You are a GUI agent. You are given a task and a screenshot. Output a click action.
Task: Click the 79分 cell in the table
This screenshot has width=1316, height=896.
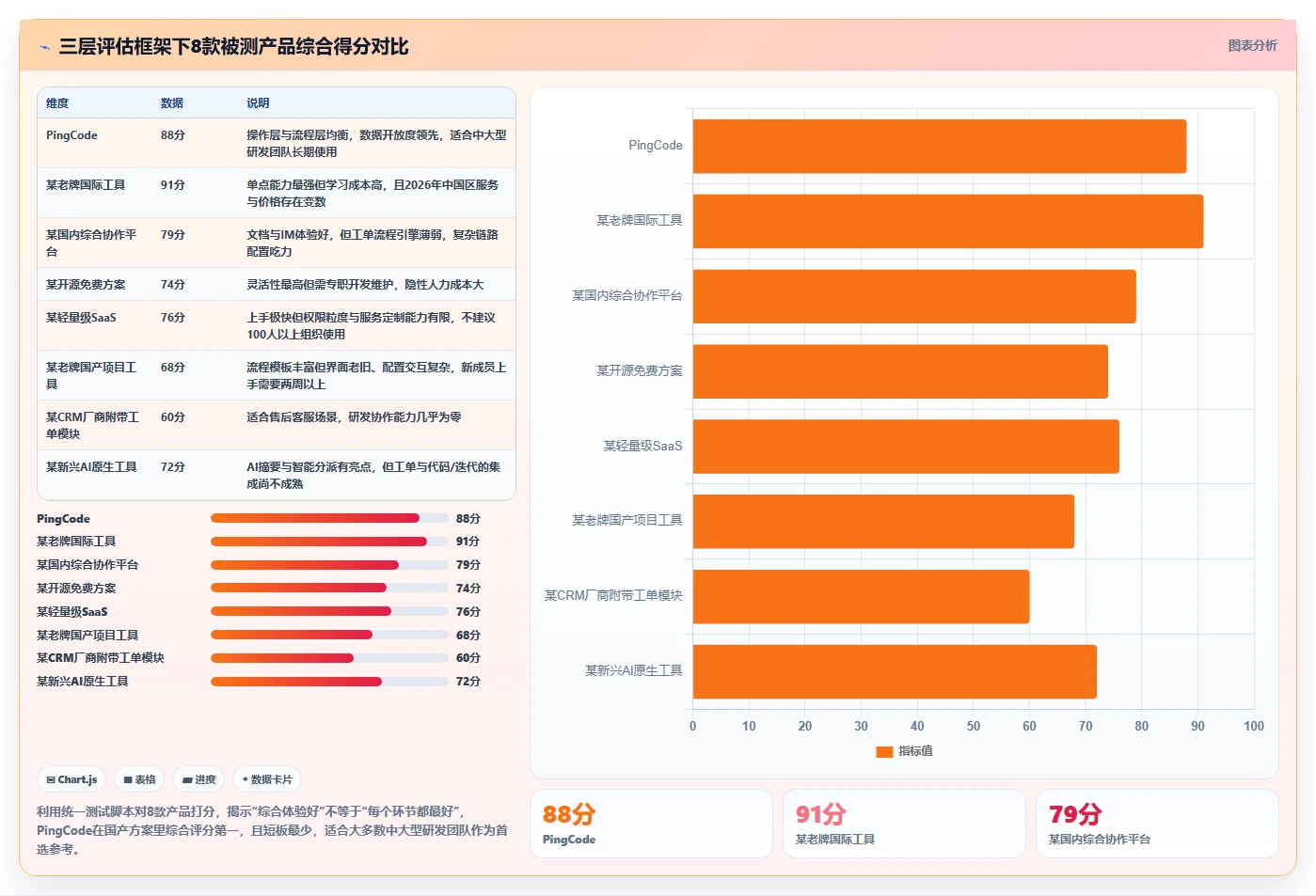(x=173, y=235)
